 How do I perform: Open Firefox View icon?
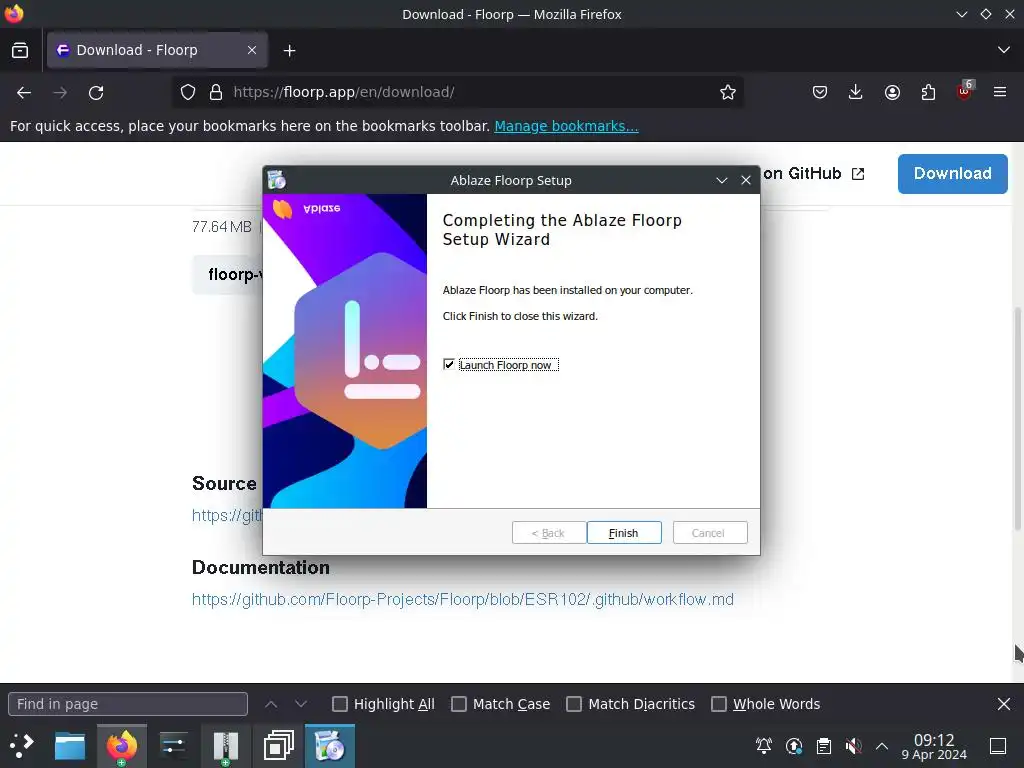pyautogui.click(x=20, y=50)
